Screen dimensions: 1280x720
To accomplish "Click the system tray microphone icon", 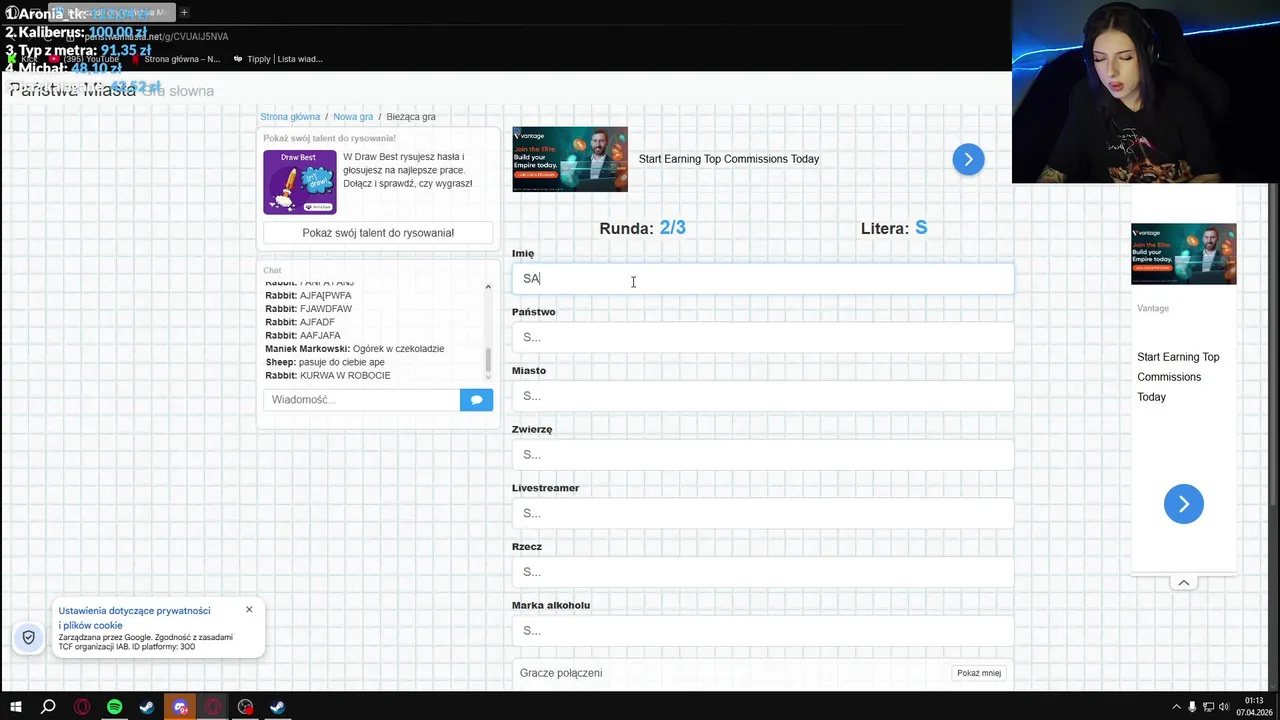I will (x=1193, y=707).
